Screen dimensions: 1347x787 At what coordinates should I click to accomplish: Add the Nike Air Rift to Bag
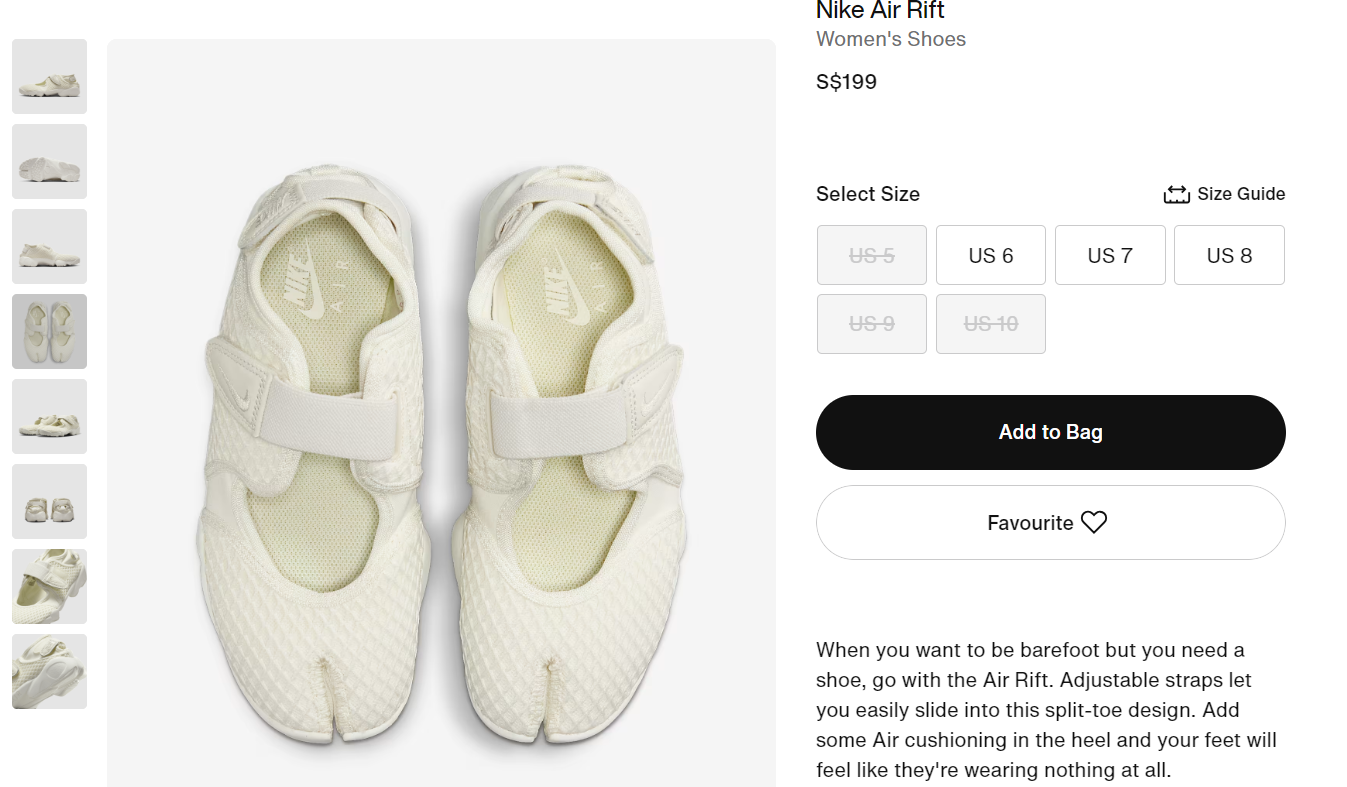1050,432
